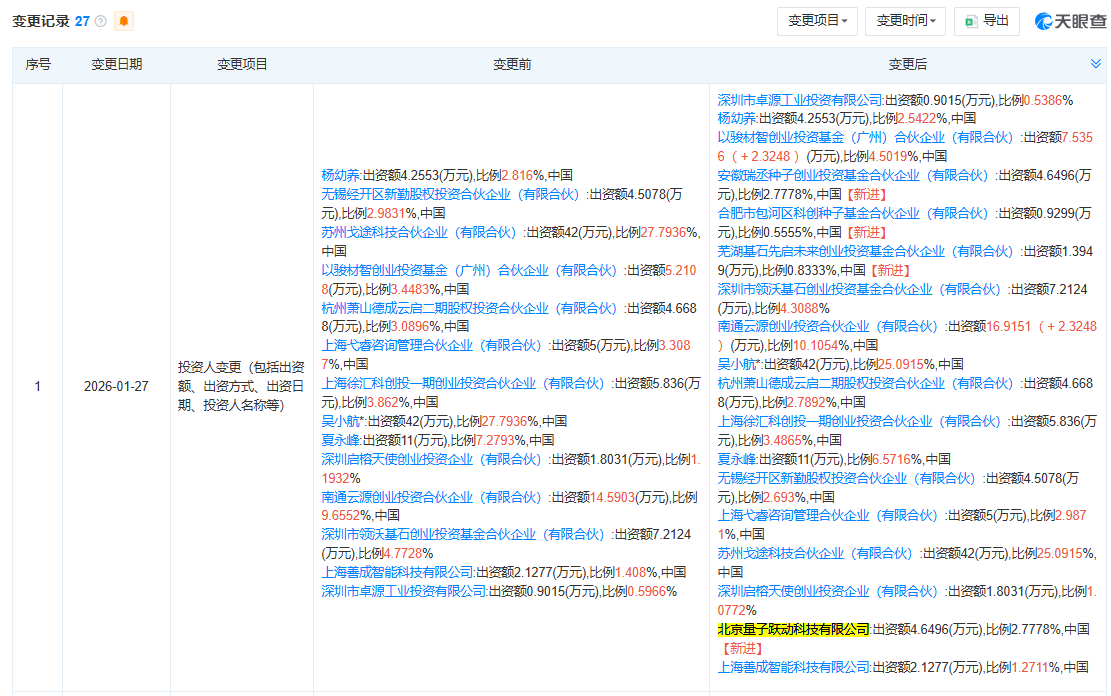Click the help question mark beside 27
Image resolution: width=1111 pixels, height=696 pixels.
point(101,20)
